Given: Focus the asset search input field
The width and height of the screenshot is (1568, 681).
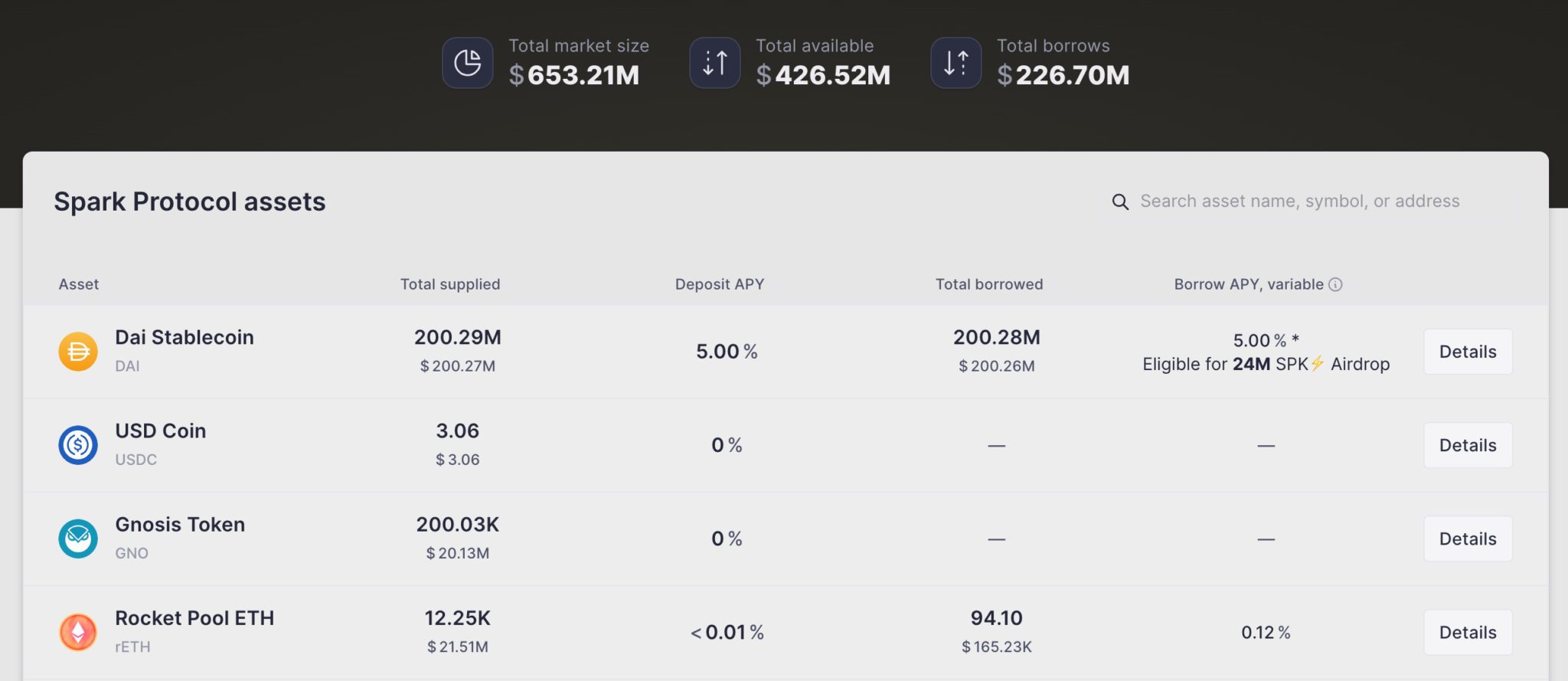Looking at the screenshot, I should coord(1299,201).
